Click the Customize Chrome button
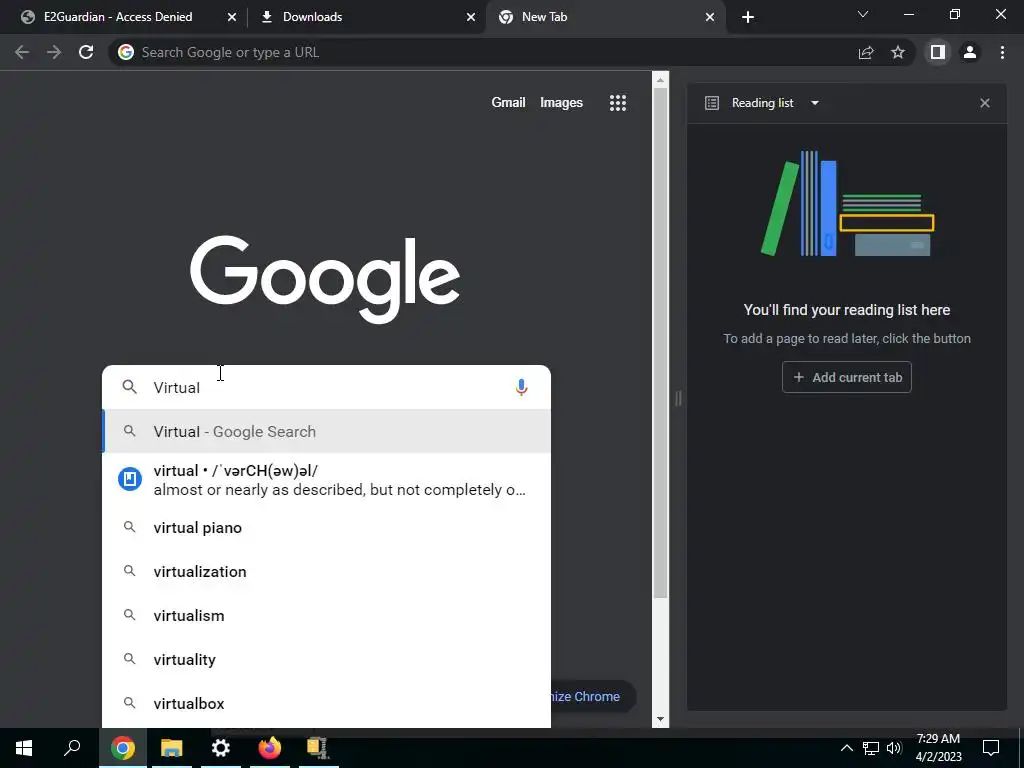 click(593, 696)
